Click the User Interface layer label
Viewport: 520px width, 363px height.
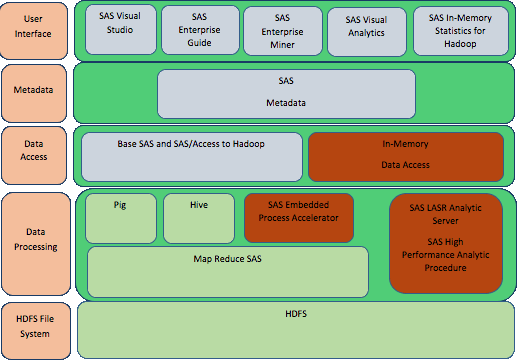pos(33,31)
